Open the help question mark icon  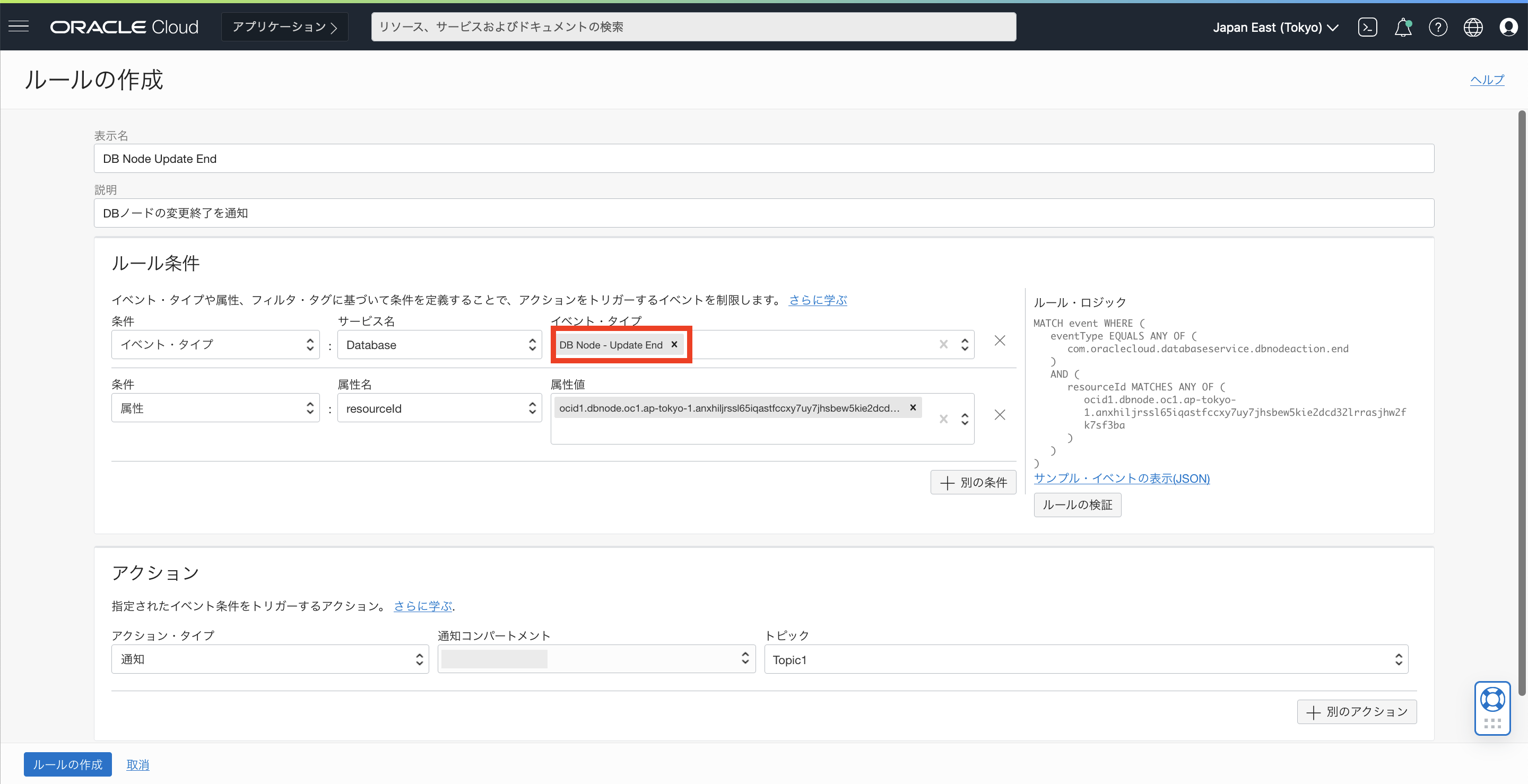pyautogui.click(x=1438, y=27)
